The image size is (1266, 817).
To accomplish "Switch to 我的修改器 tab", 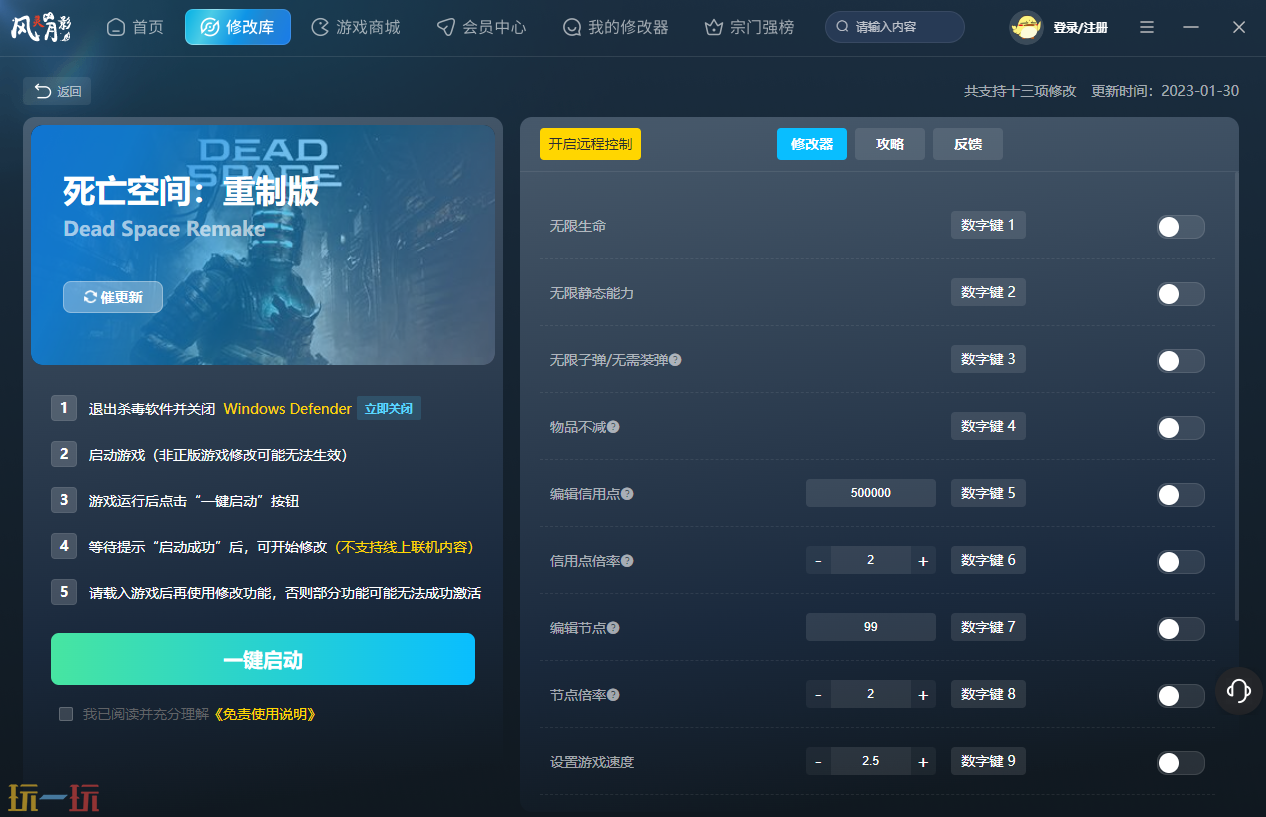I will pyautogui.click(x=615, y=27).
